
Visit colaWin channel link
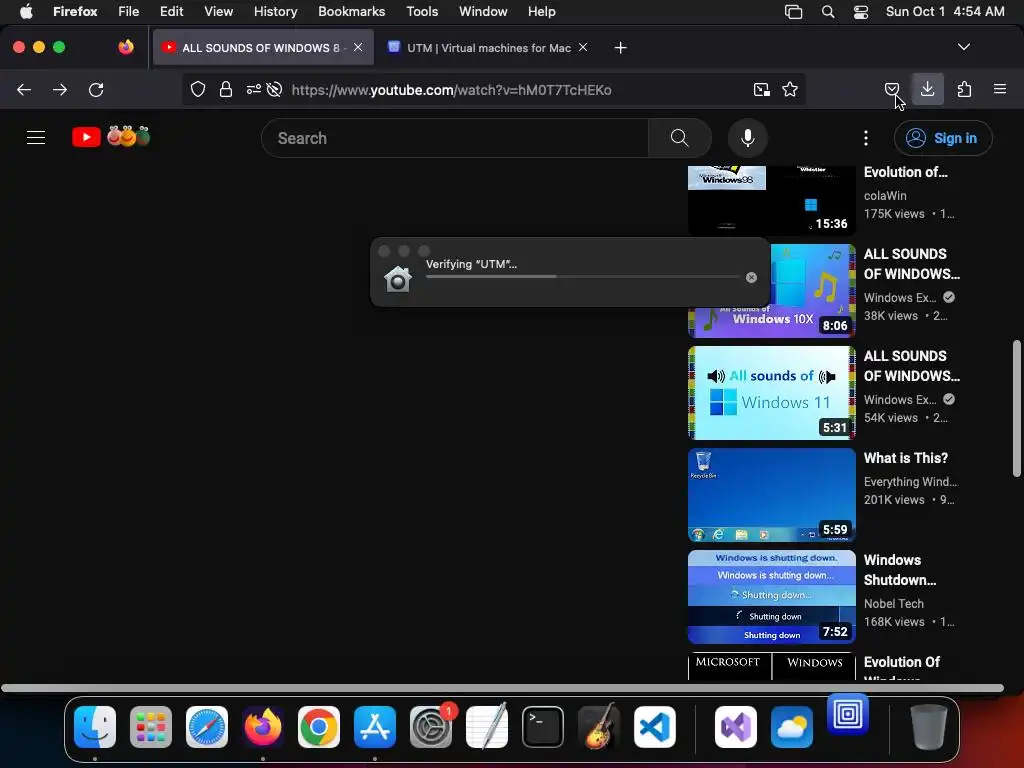[x=885, y=196]
